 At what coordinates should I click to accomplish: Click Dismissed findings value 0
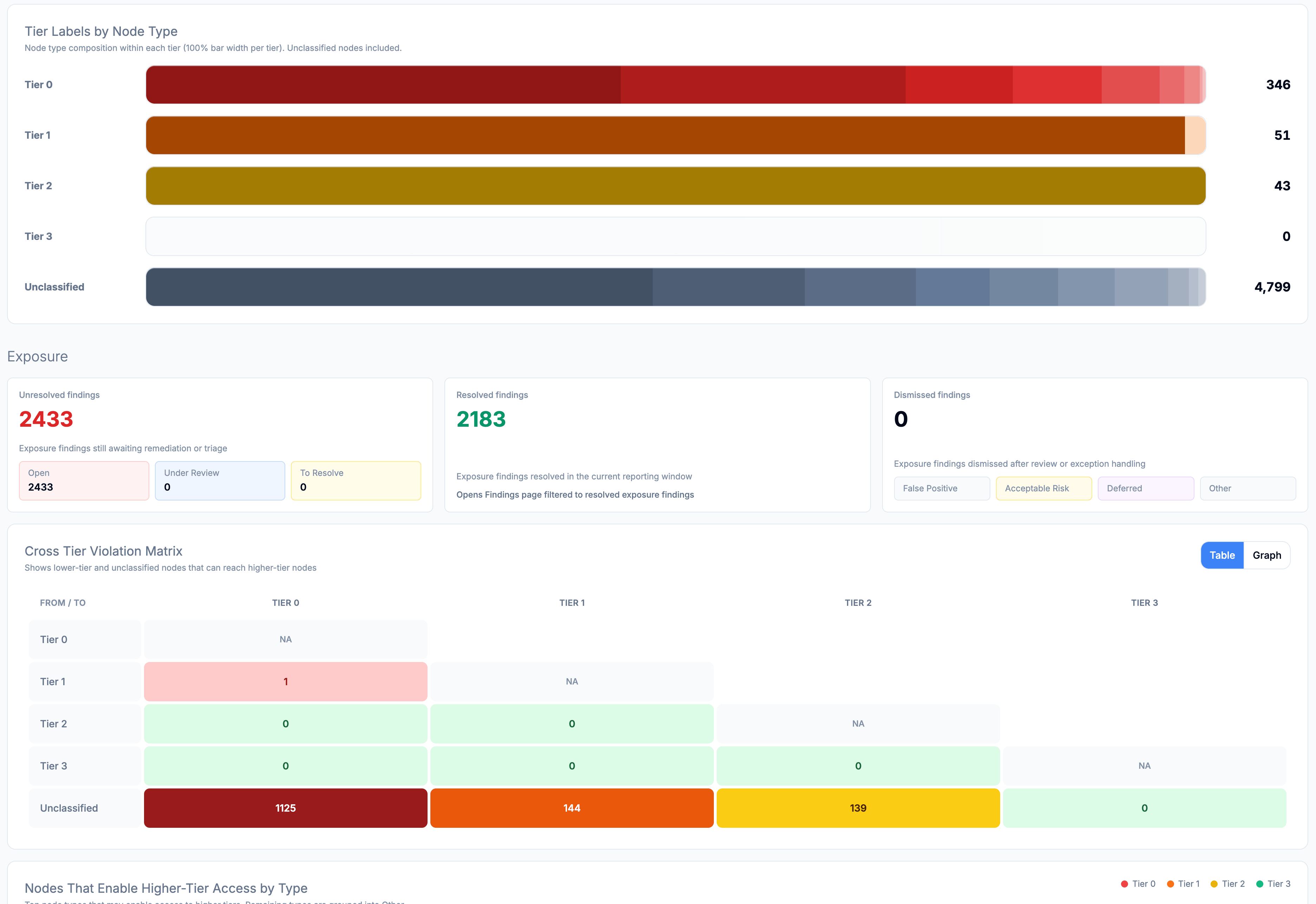(x=901, y=419)
